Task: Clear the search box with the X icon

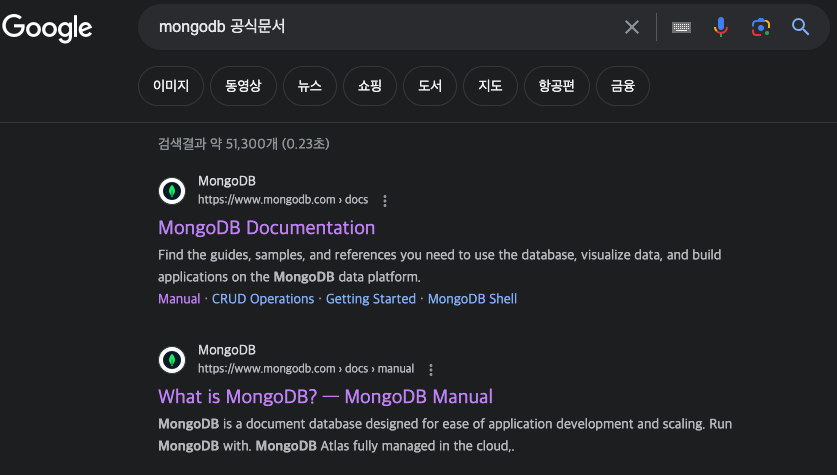Action: click(631, 27)
